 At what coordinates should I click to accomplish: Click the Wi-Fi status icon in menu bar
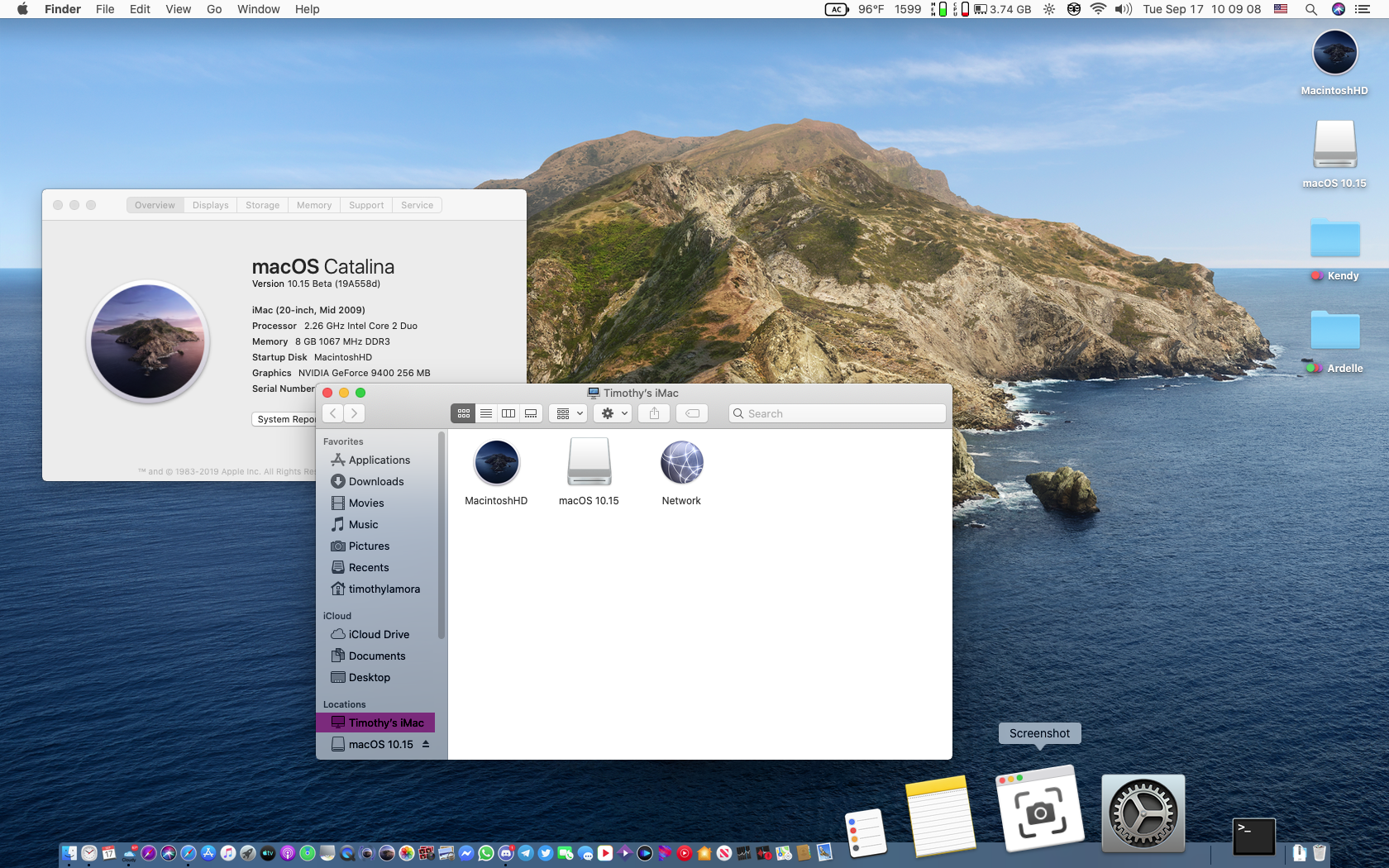[x=1098, y=9]
